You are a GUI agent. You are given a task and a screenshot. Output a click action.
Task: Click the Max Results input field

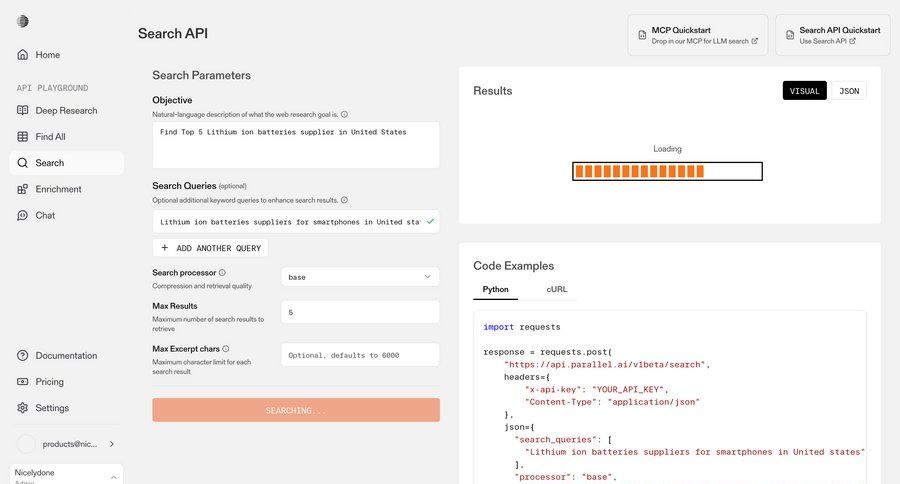[x=360, y=312]
